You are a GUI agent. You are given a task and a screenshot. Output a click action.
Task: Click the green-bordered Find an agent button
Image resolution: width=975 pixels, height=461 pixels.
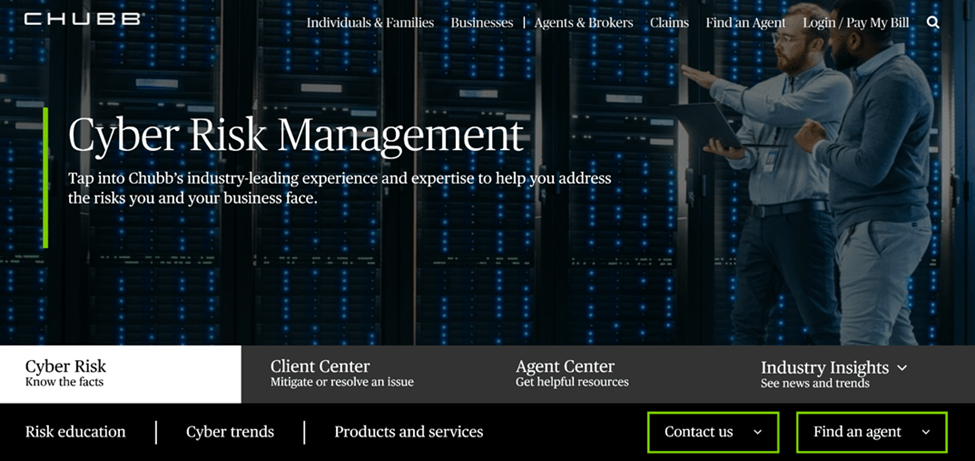coord(872,432)
